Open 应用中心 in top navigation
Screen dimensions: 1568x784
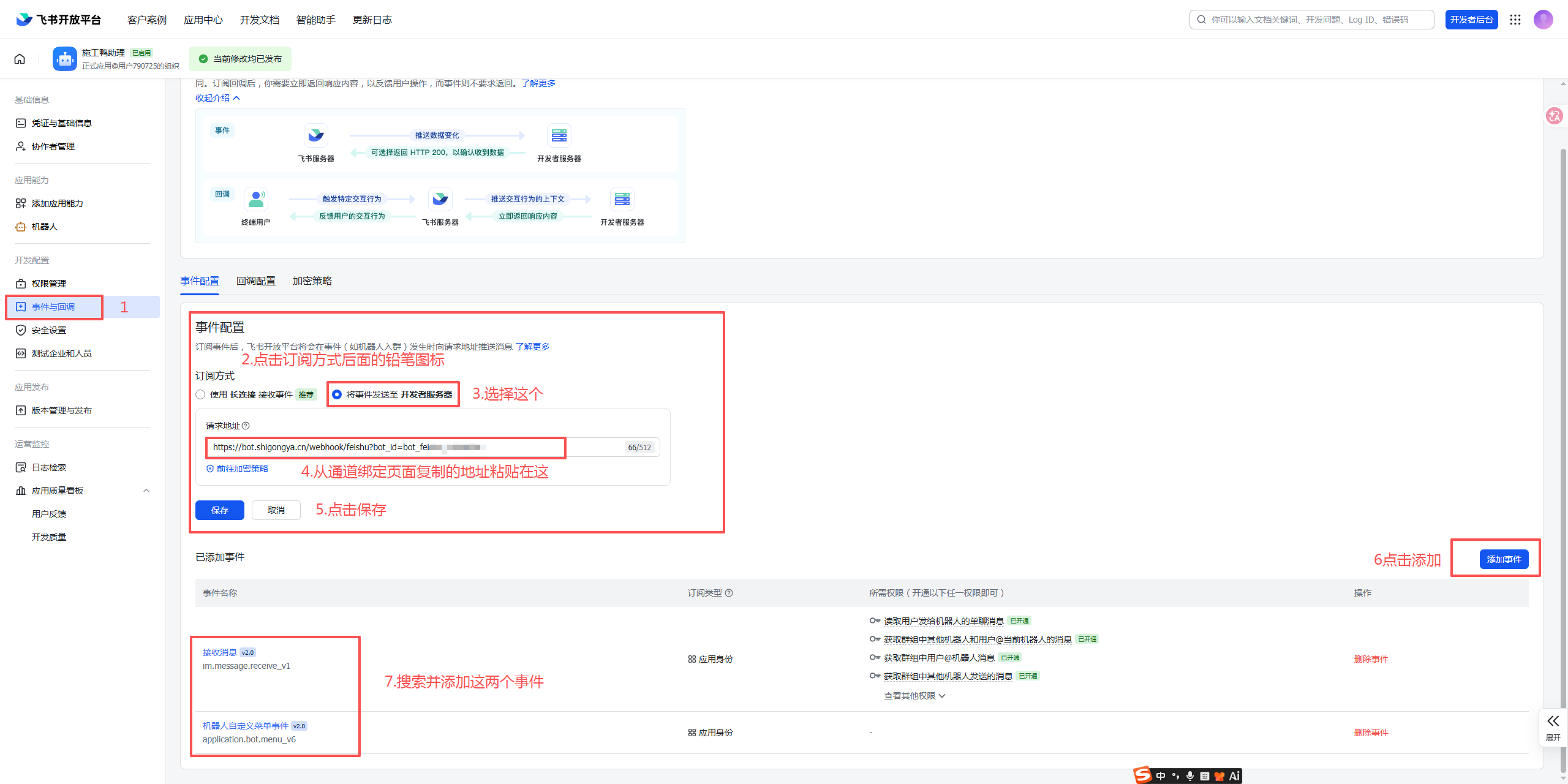(203, 20)
